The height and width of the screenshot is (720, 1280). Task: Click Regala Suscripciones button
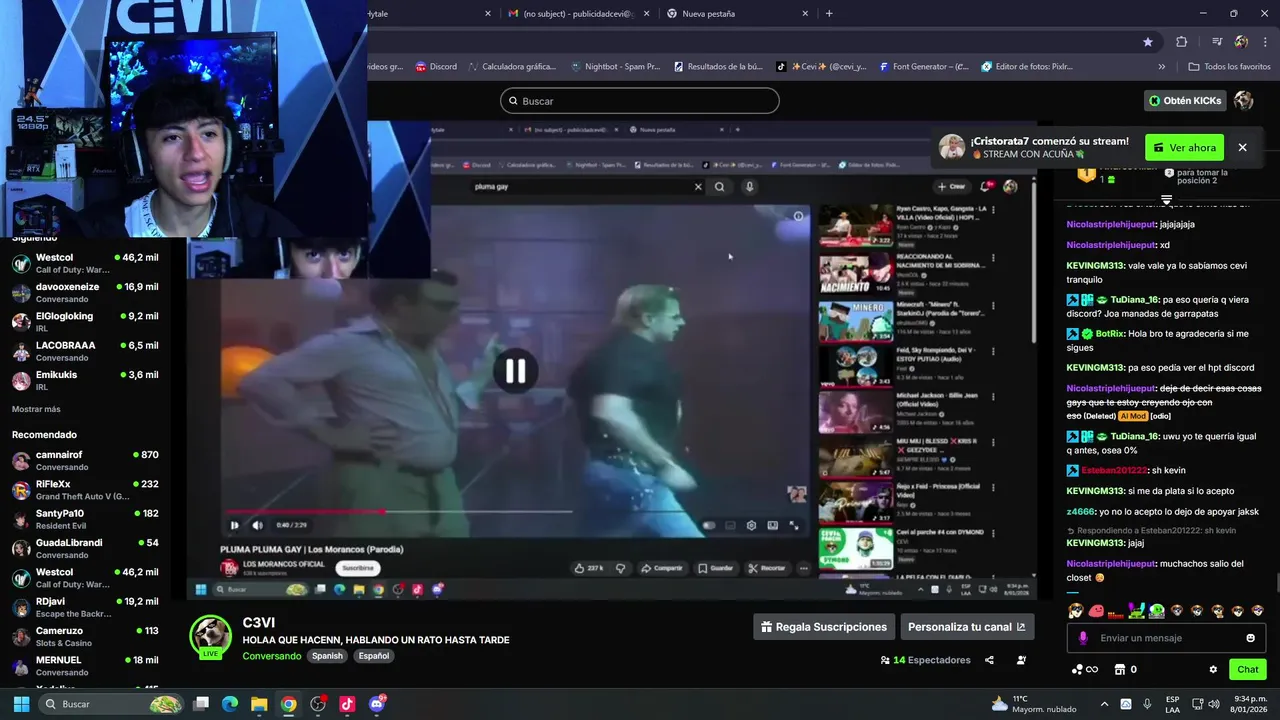click(x=824, y=627)
